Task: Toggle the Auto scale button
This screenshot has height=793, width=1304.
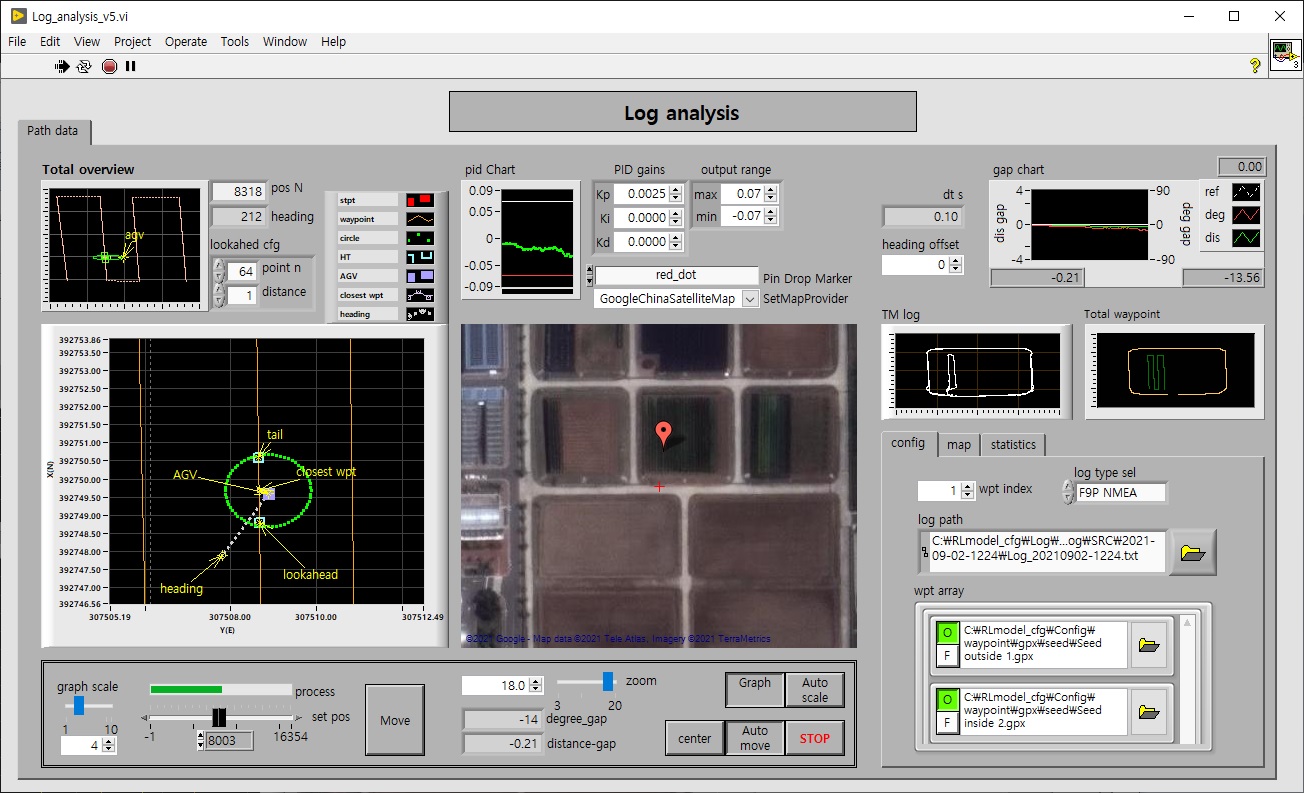Action: click(815, 689)
